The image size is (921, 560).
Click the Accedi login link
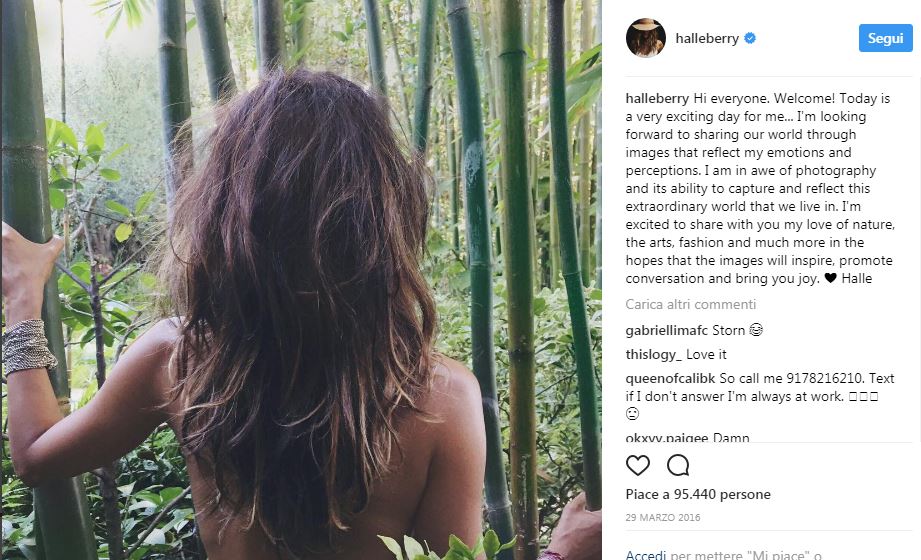coord(645,554)
